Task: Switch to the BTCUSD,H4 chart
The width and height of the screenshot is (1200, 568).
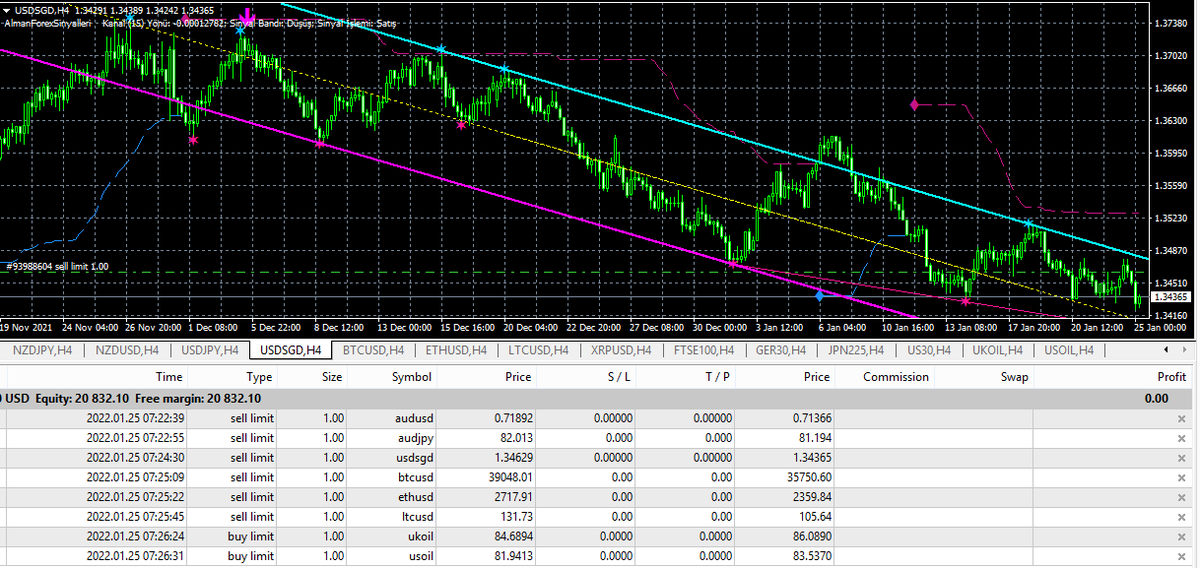Action: click(372, 350)
